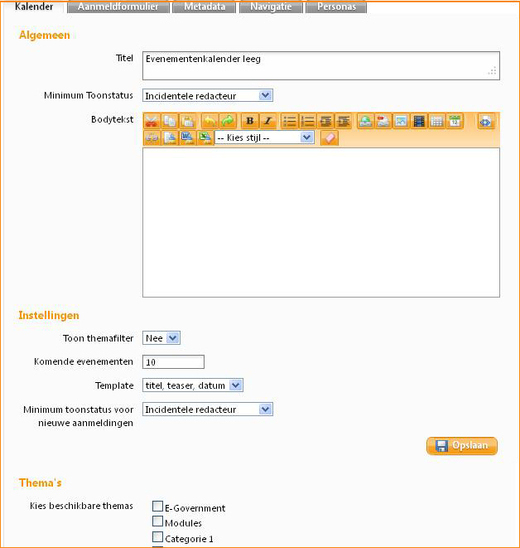Check the Categorie 1 checkbox
The image size is (520, 548).
pyautogui.click(x=158, y=536)
